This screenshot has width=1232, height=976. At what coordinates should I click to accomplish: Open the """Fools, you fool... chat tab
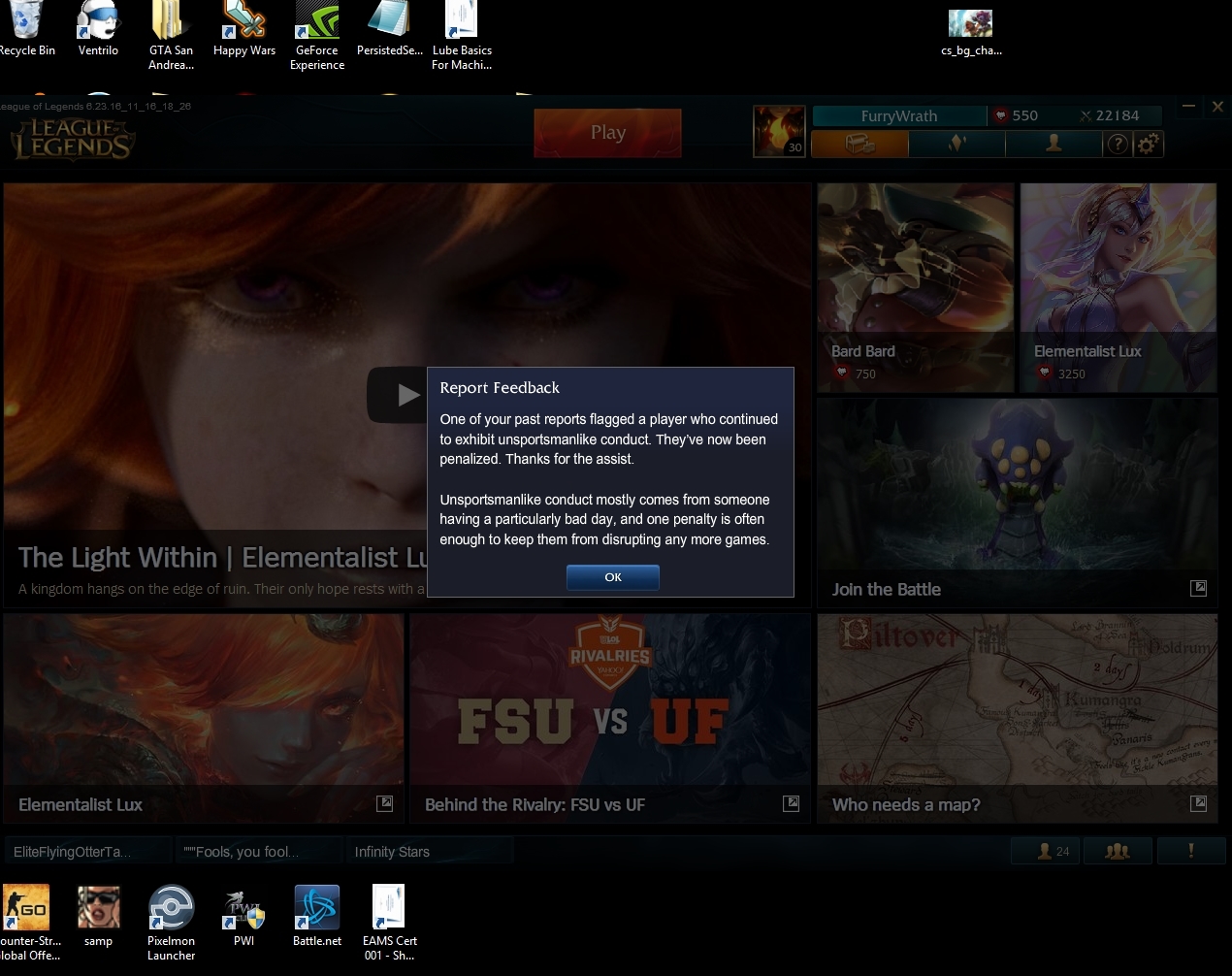[258, 851]
